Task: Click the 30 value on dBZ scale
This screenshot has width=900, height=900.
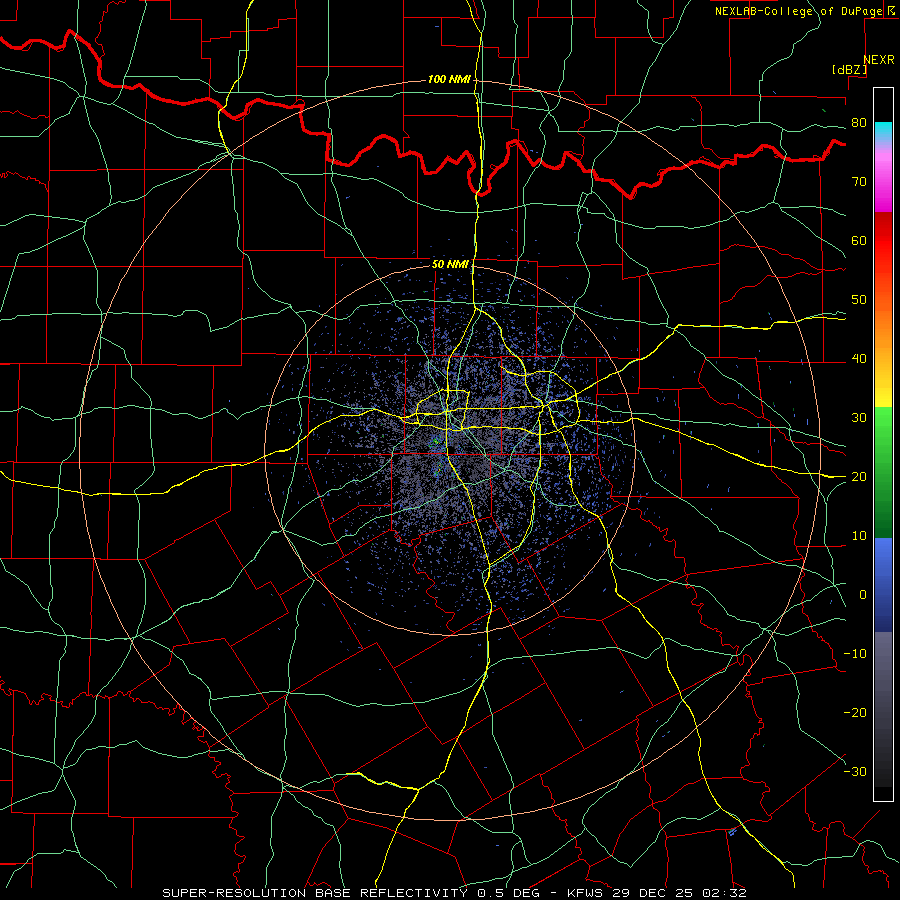Action: (859, 418)
